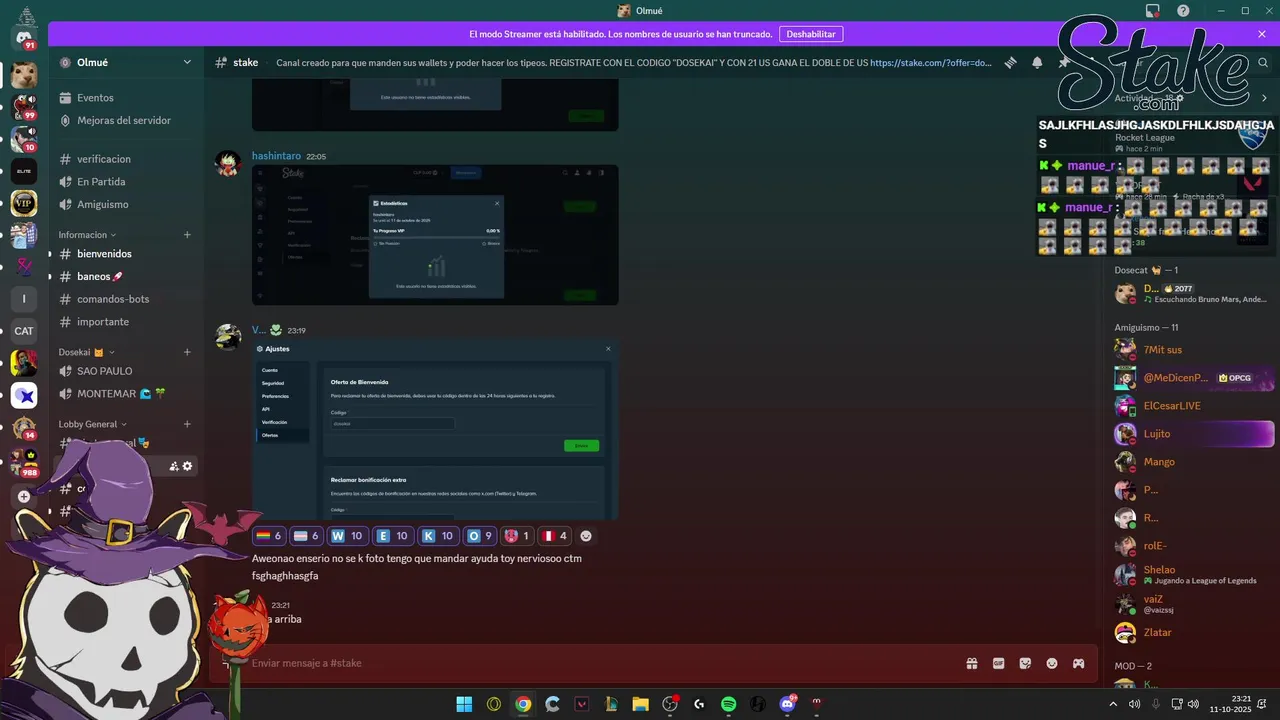Toggle the rainbow flag reaction
Image resolution: width=1280 pixels, height=720 pixels.
click(270, 536)
